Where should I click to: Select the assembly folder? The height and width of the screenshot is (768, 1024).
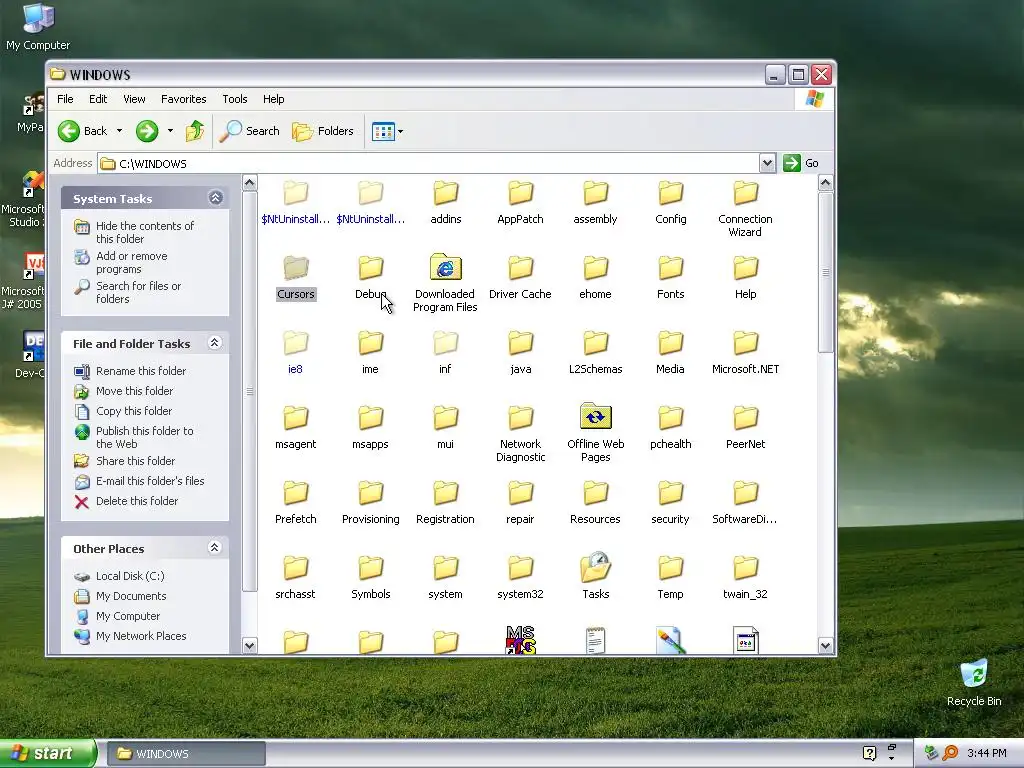596,203
